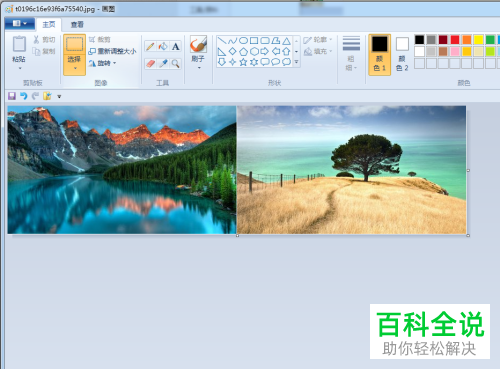This screenshot has width=500, height=369.
Task: Choose the Curve shape
Action: tap(233, 41)
